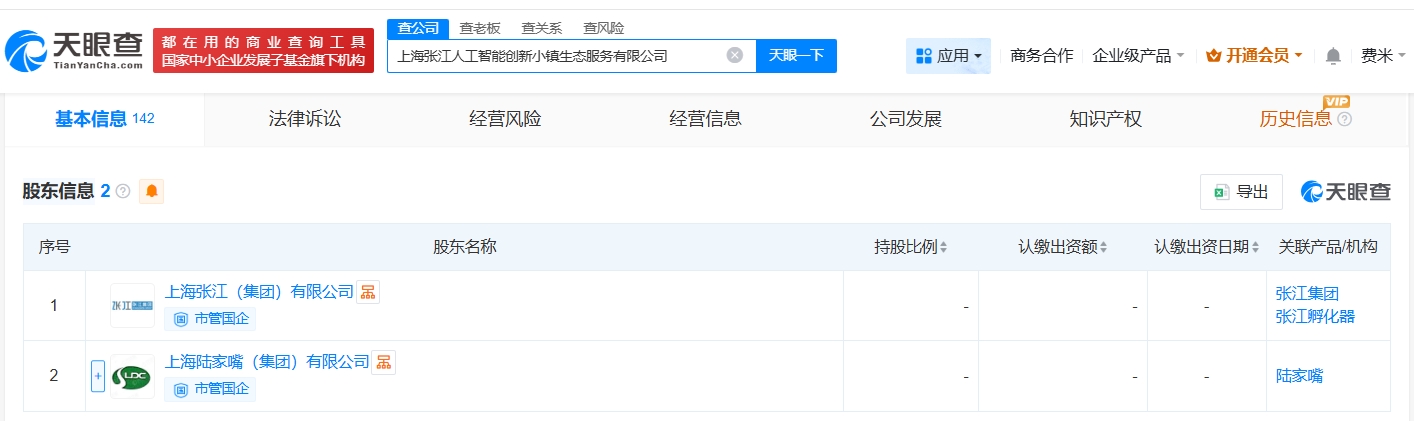Expand row 2 with the plus button
Viewport: 1414px width, 421px height.
(98, 376)
